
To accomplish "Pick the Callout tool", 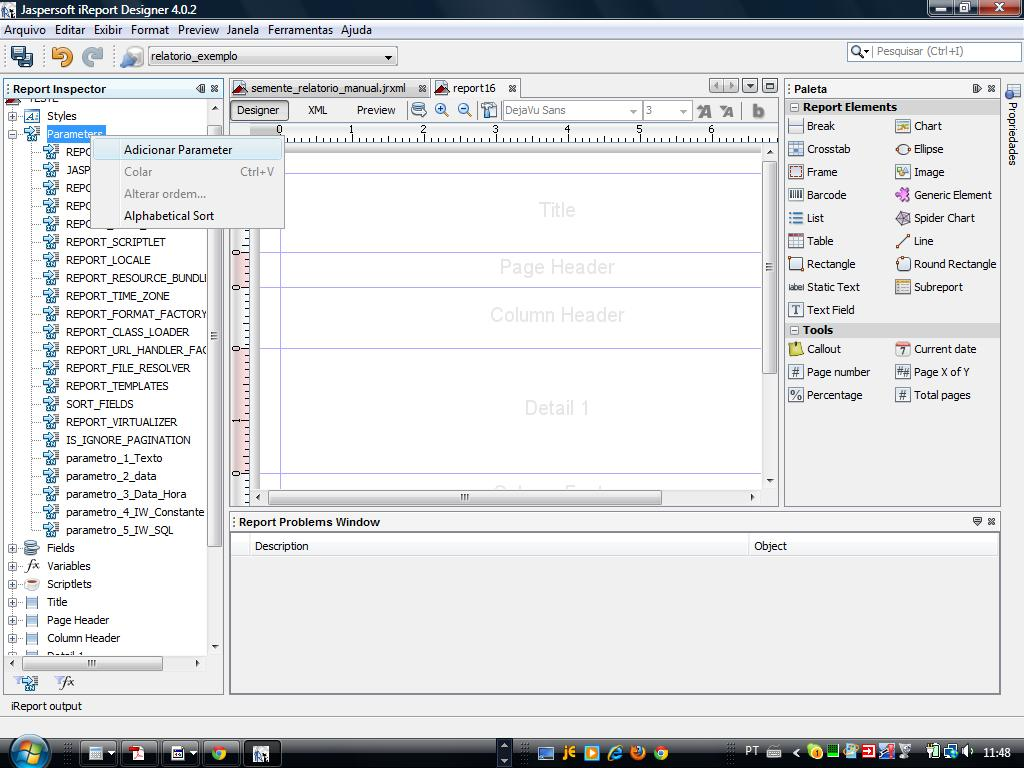I will [x=814, y=349].
